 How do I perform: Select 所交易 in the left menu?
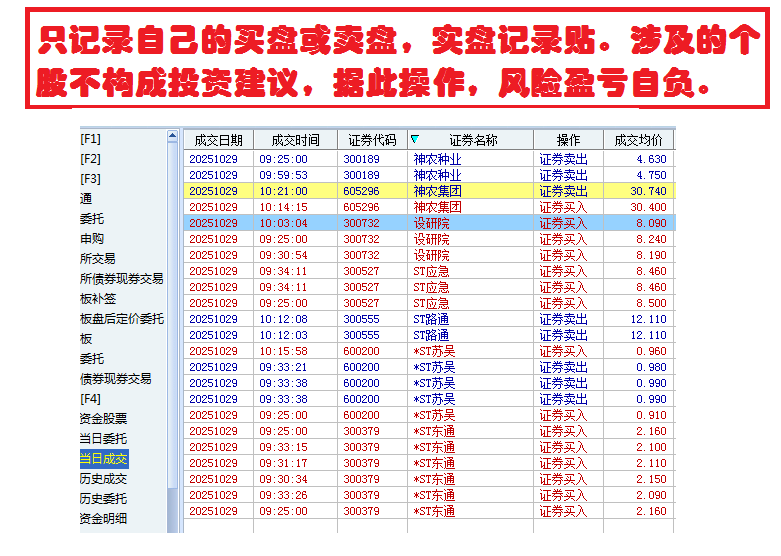[x=98, y=259]
